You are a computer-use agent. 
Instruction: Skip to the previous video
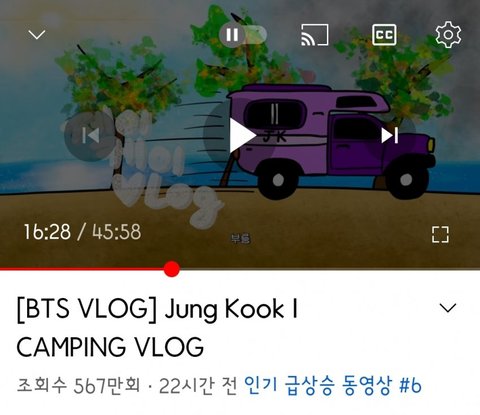coord(90,136)
